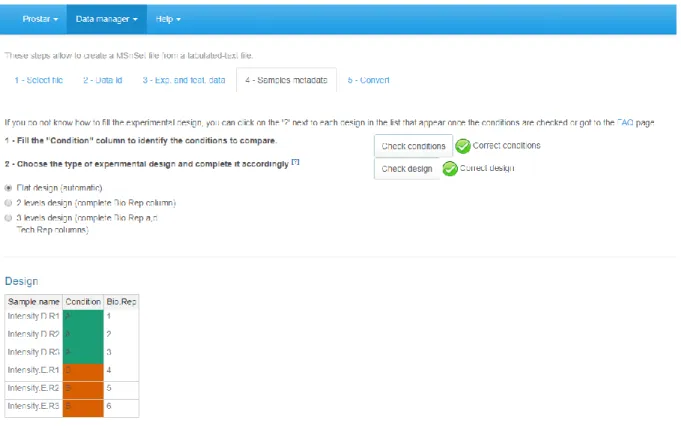The height and width of the screenshot is (429, 681).
Task: Click the green Correct design checkmark icon
Action: 450,168
